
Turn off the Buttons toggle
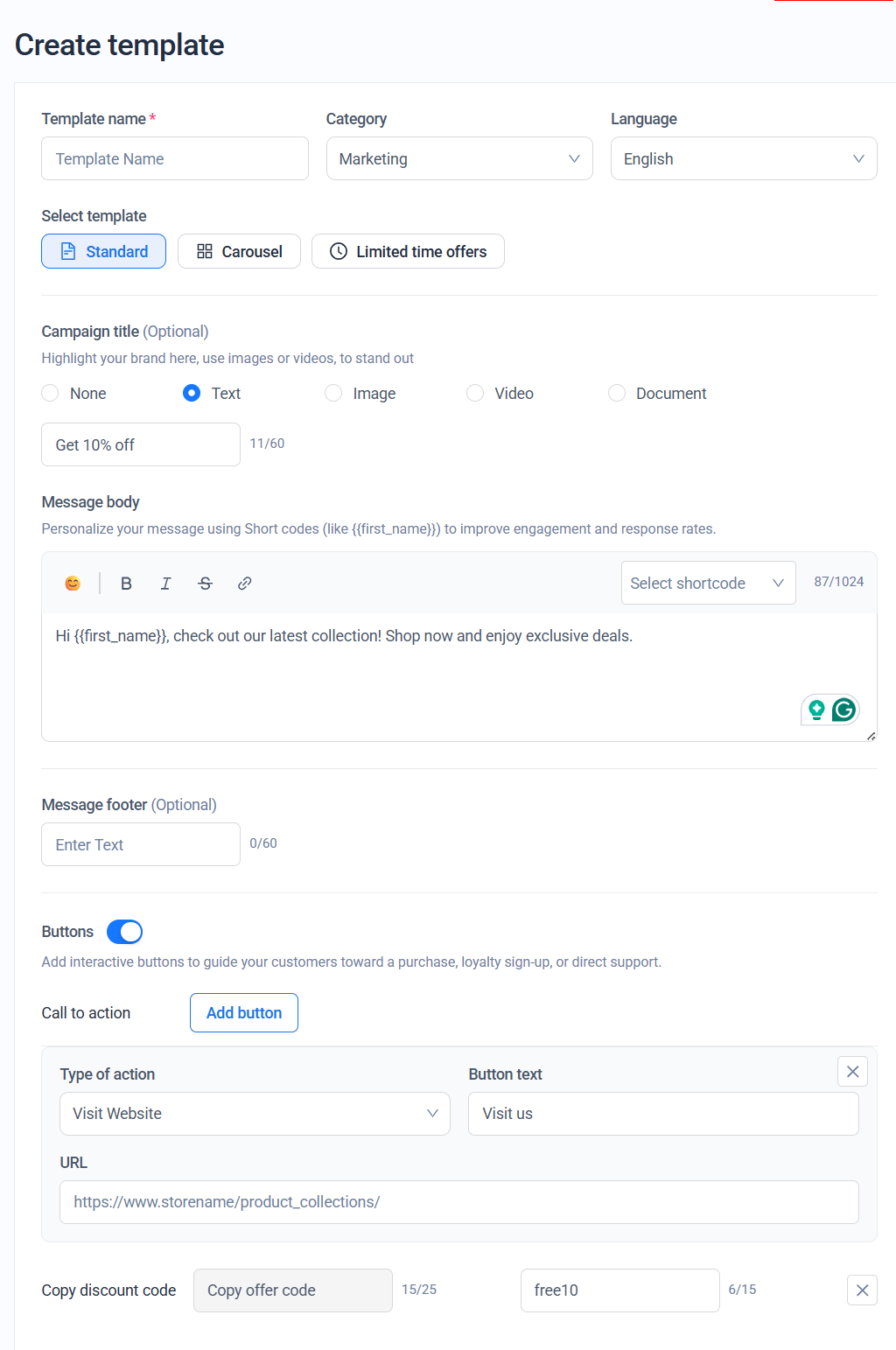(124, 932)
